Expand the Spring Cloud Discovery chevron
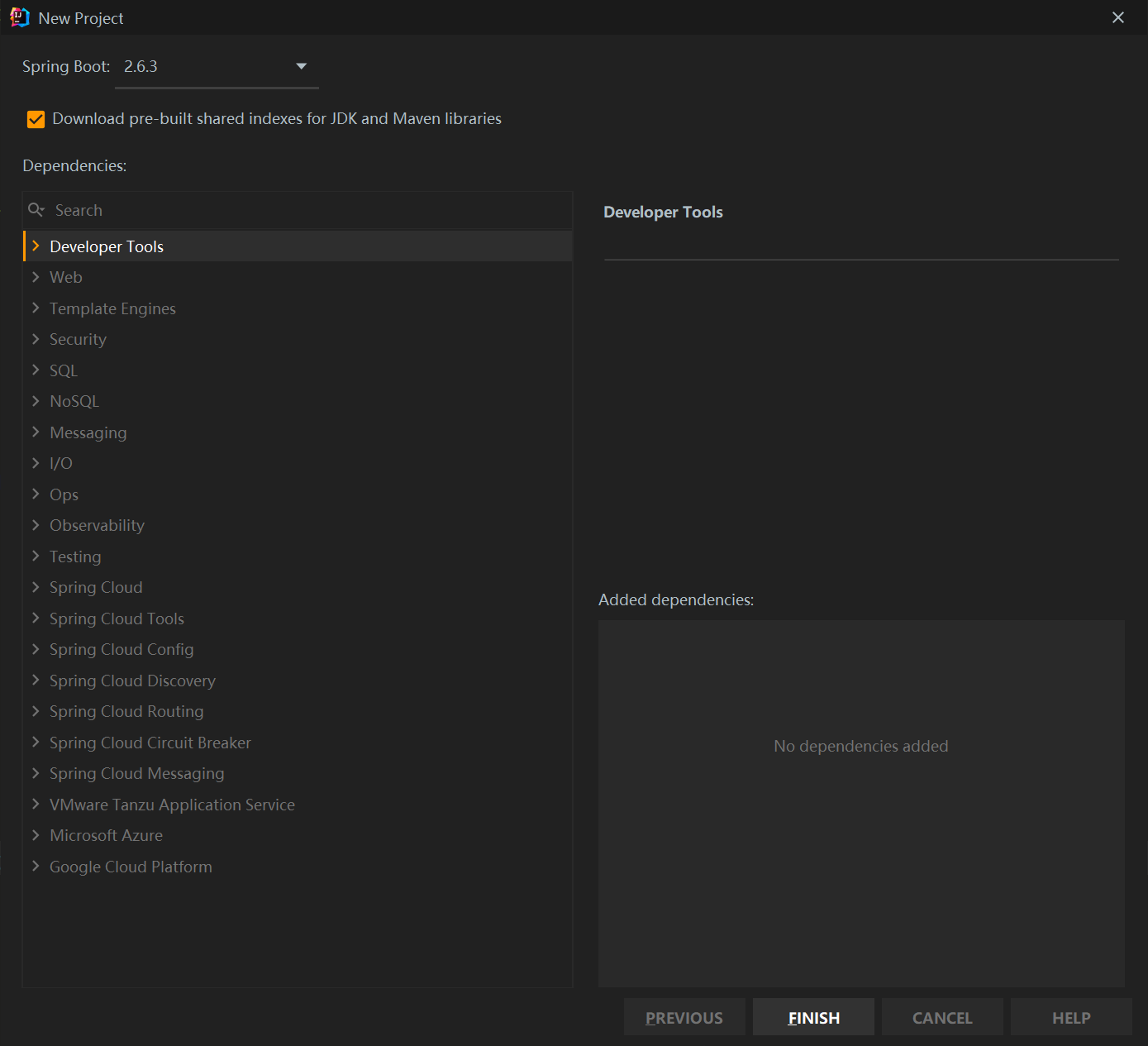The height and width of the screenshot is (1046, 1148). coord(36,681)
